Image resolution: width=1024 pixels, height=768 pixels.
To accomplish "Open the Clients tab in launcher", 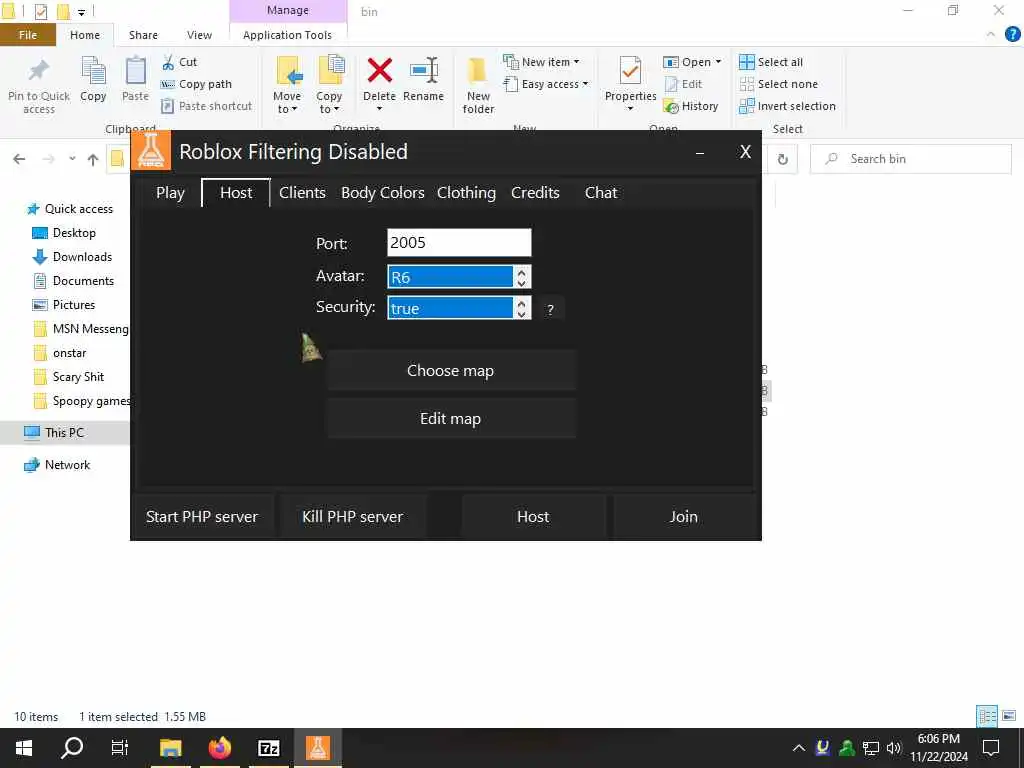I will 302,193.
